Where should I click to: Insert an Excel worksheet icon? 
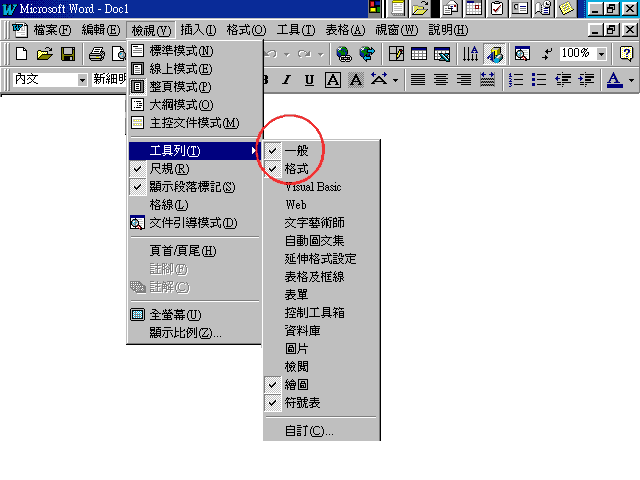[442, 54]
